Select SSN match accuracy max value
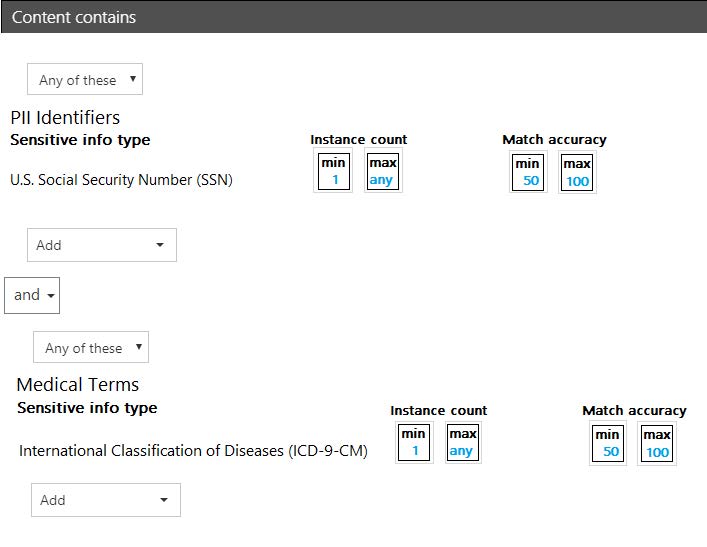 (577, 172)
